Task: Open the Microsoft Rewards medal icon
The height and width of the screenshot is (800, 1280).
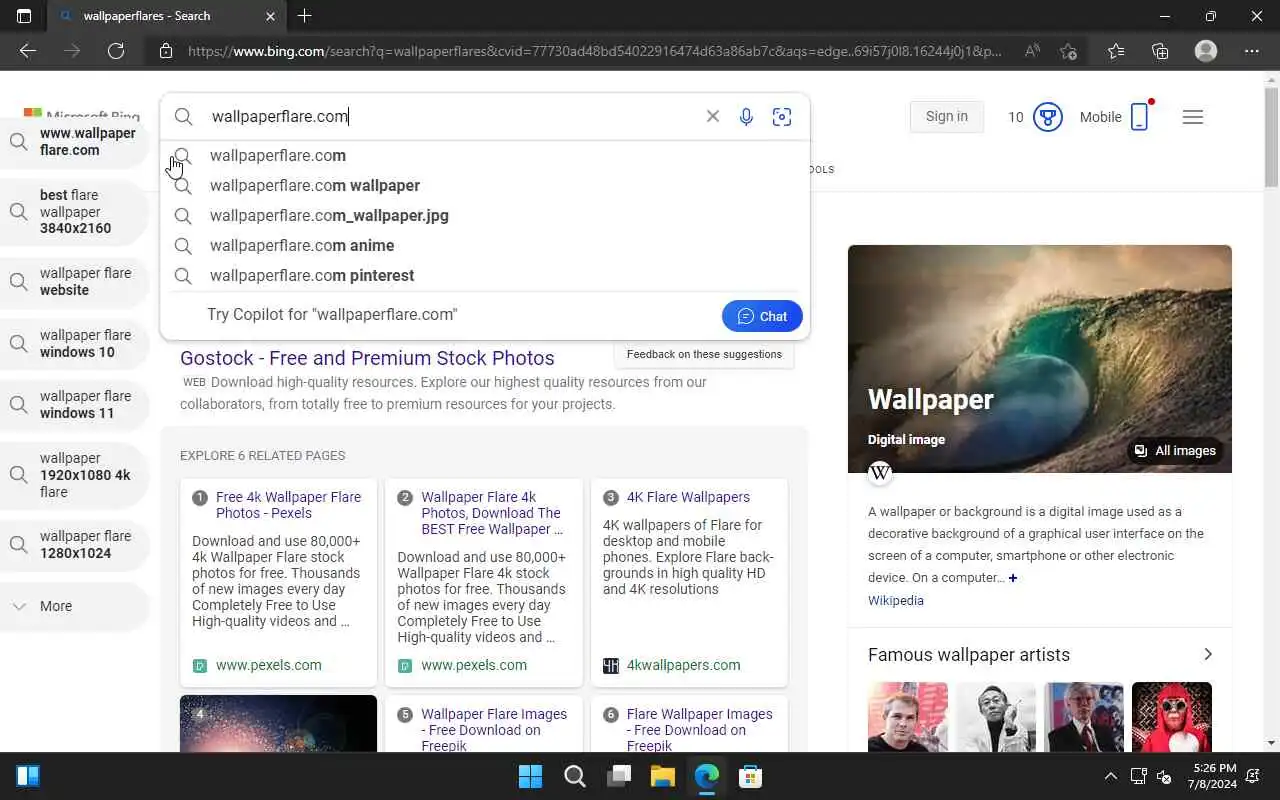Action: click(1047, 117)
